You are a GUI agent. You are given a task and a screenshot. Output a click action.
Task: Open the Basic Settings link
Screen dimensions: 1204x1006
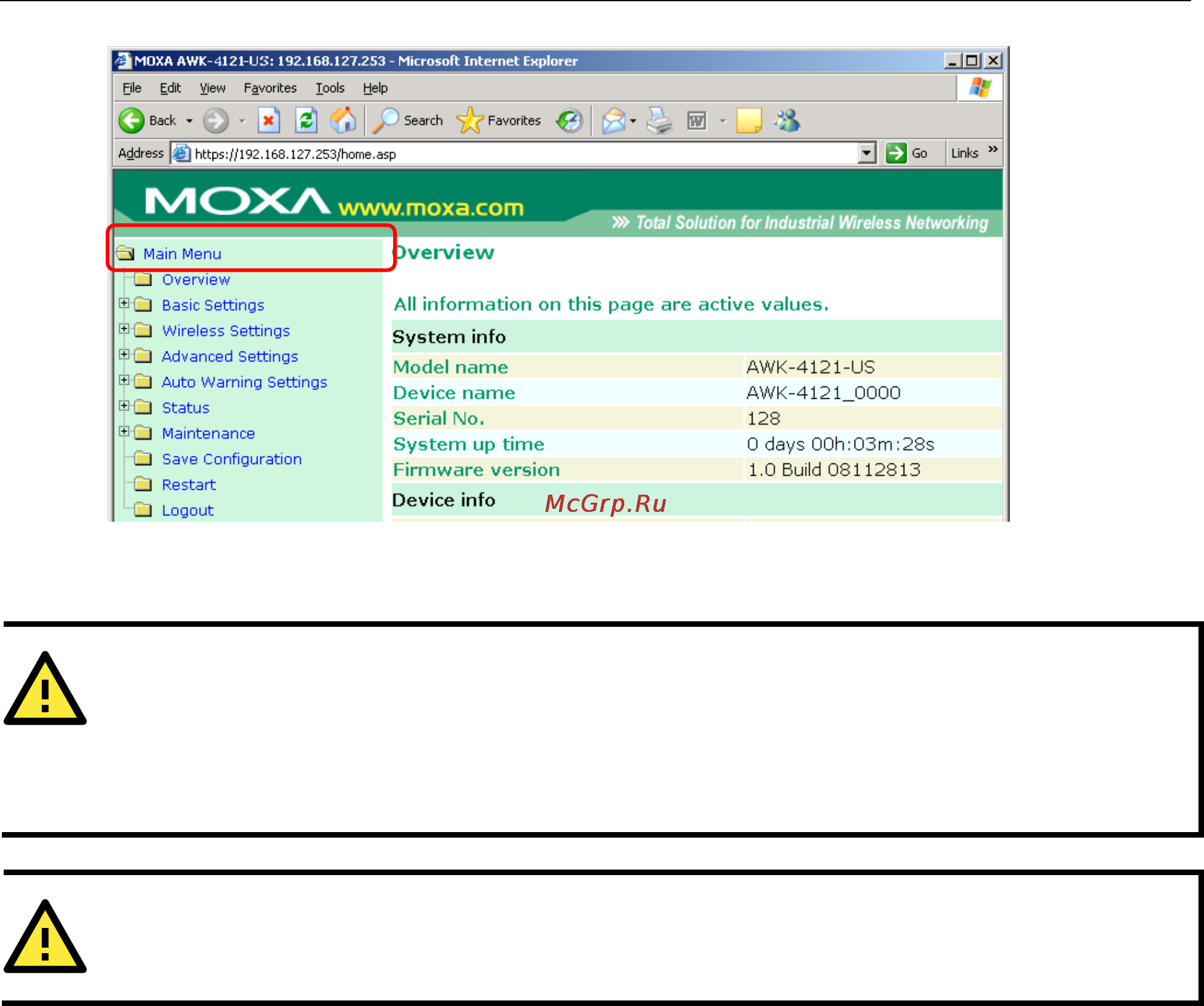[213, 305]
